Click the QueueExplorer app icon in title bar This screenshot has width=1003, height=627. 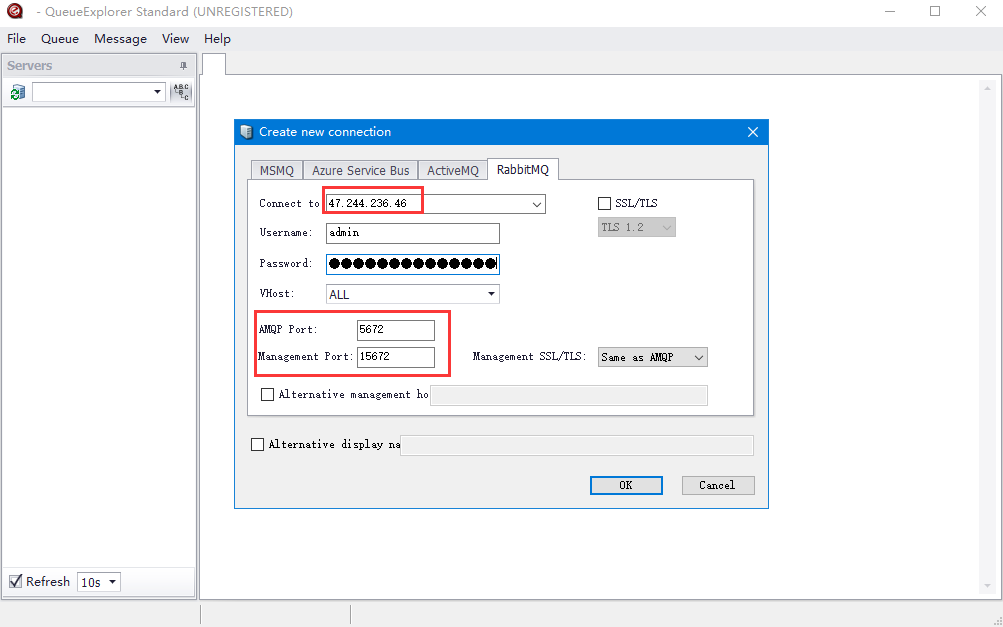tap(14, 12)
